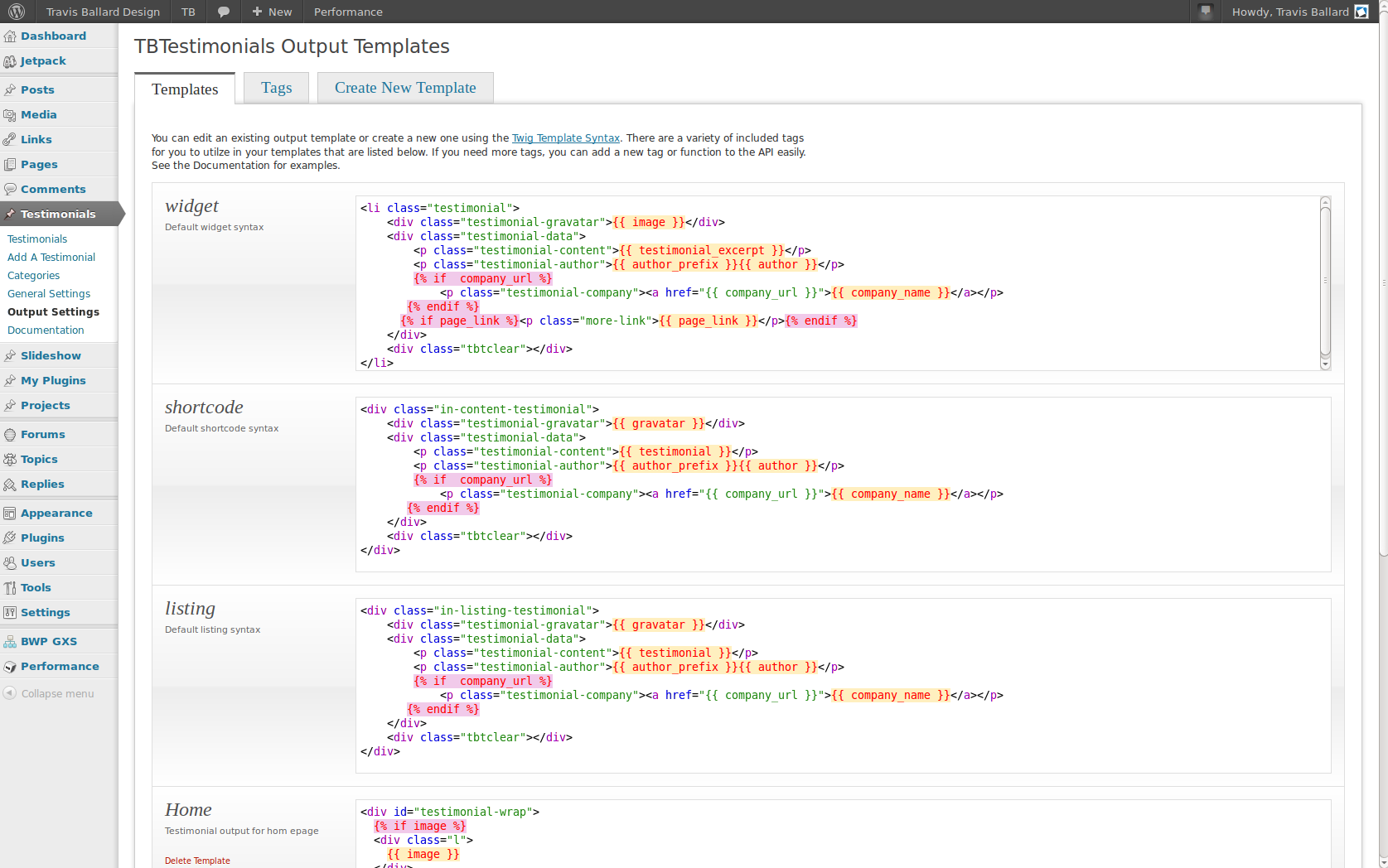Click the Collapse menu arrow icon
1388x868 pixels.
click(x=10, y=693)
